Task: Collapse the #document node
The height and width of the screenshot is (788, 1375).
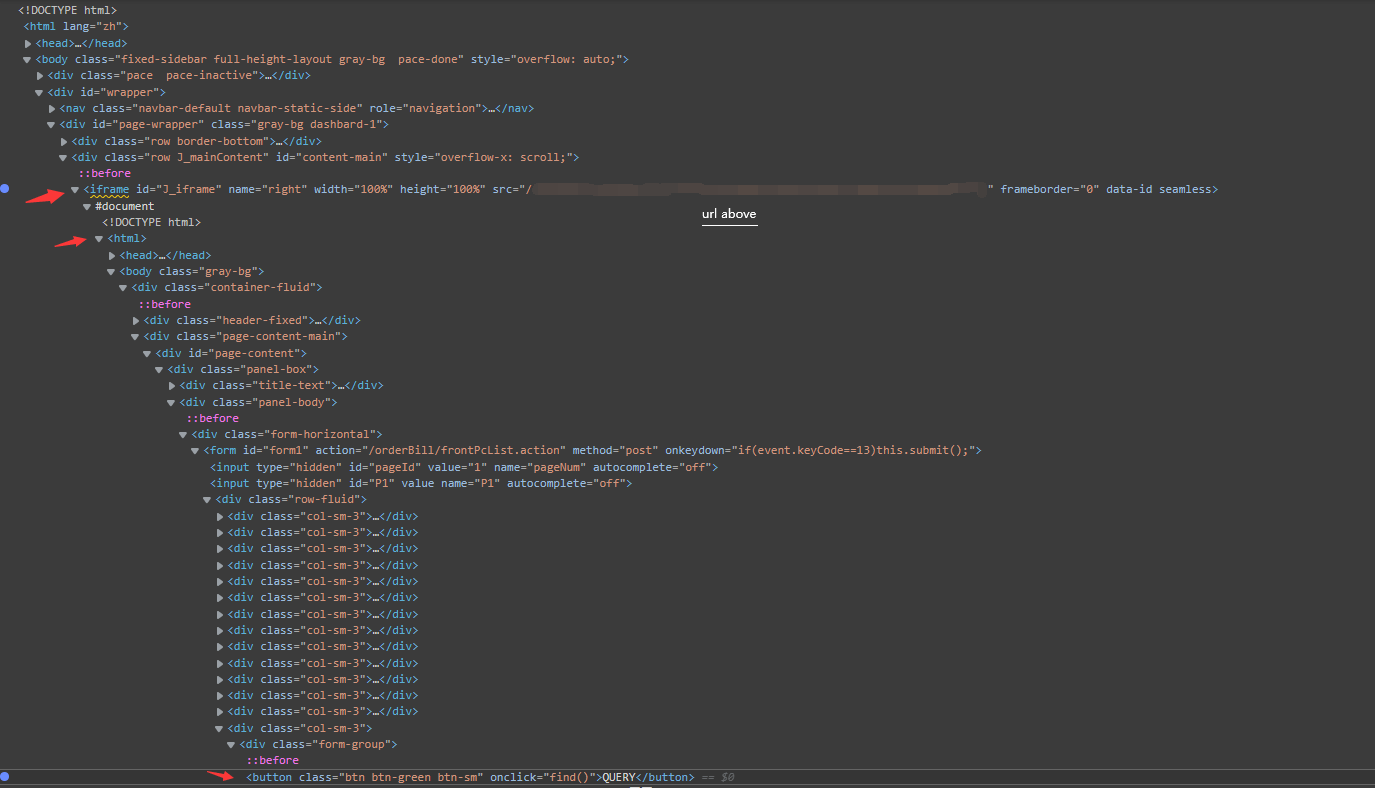Action: 88,206
